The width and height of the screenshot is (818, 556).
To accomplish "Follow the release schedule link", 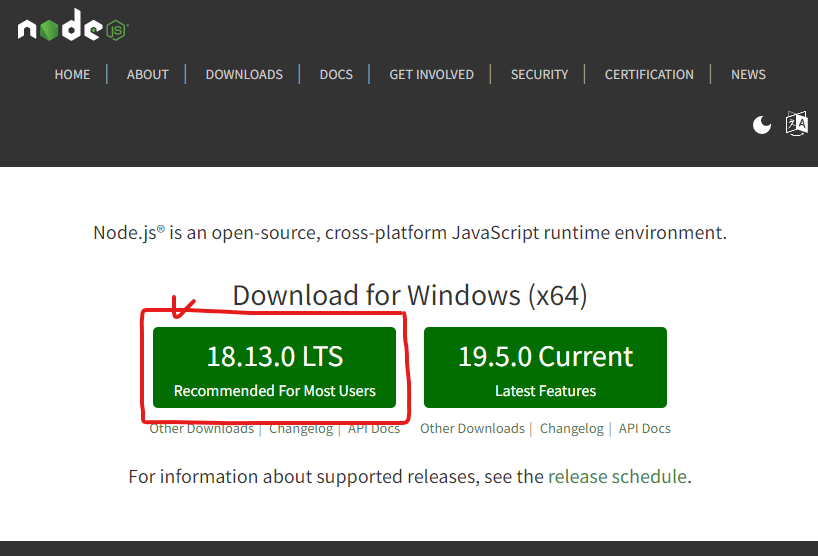I will point(617,477).
